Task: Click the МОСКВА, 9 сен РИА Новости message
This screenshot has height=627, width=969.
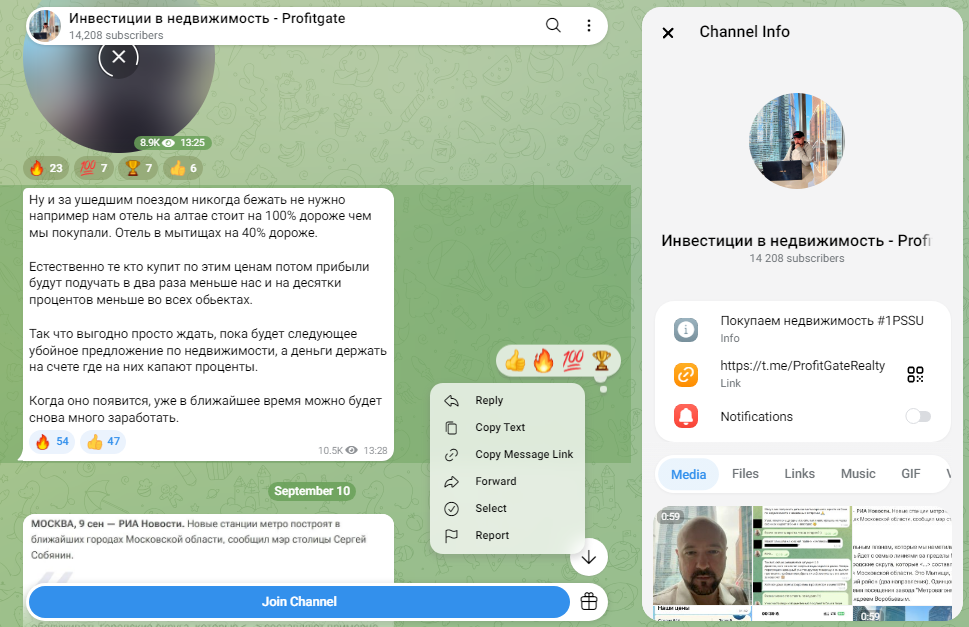Action: pyautogui.click(x=208, y=549)
